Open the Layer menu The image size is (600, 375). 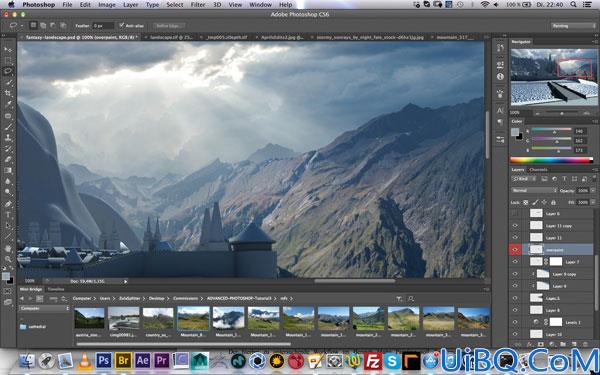click(130, 5)
